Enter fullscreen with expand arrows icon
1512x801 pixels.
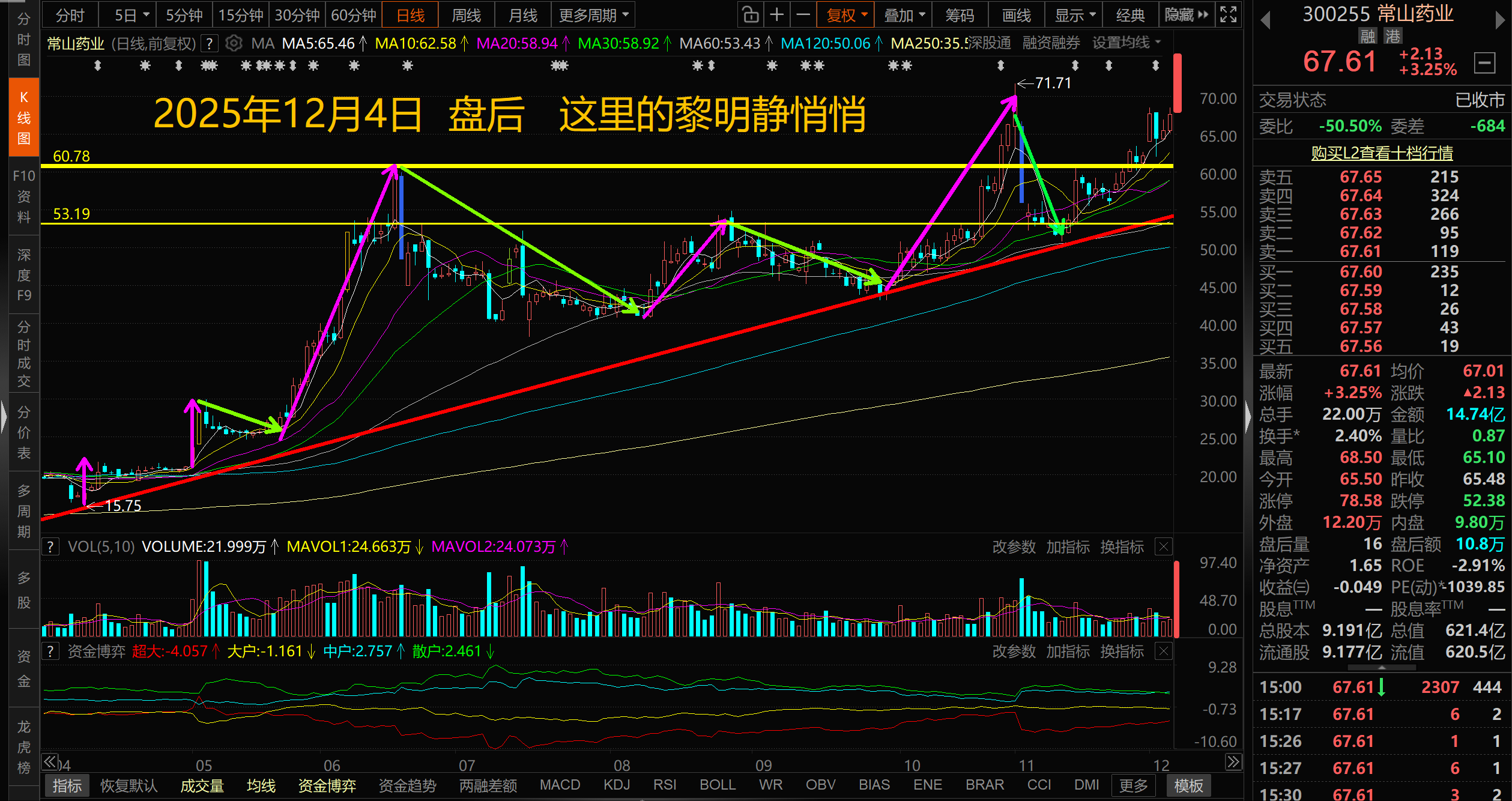click(x=1229, y=15)
